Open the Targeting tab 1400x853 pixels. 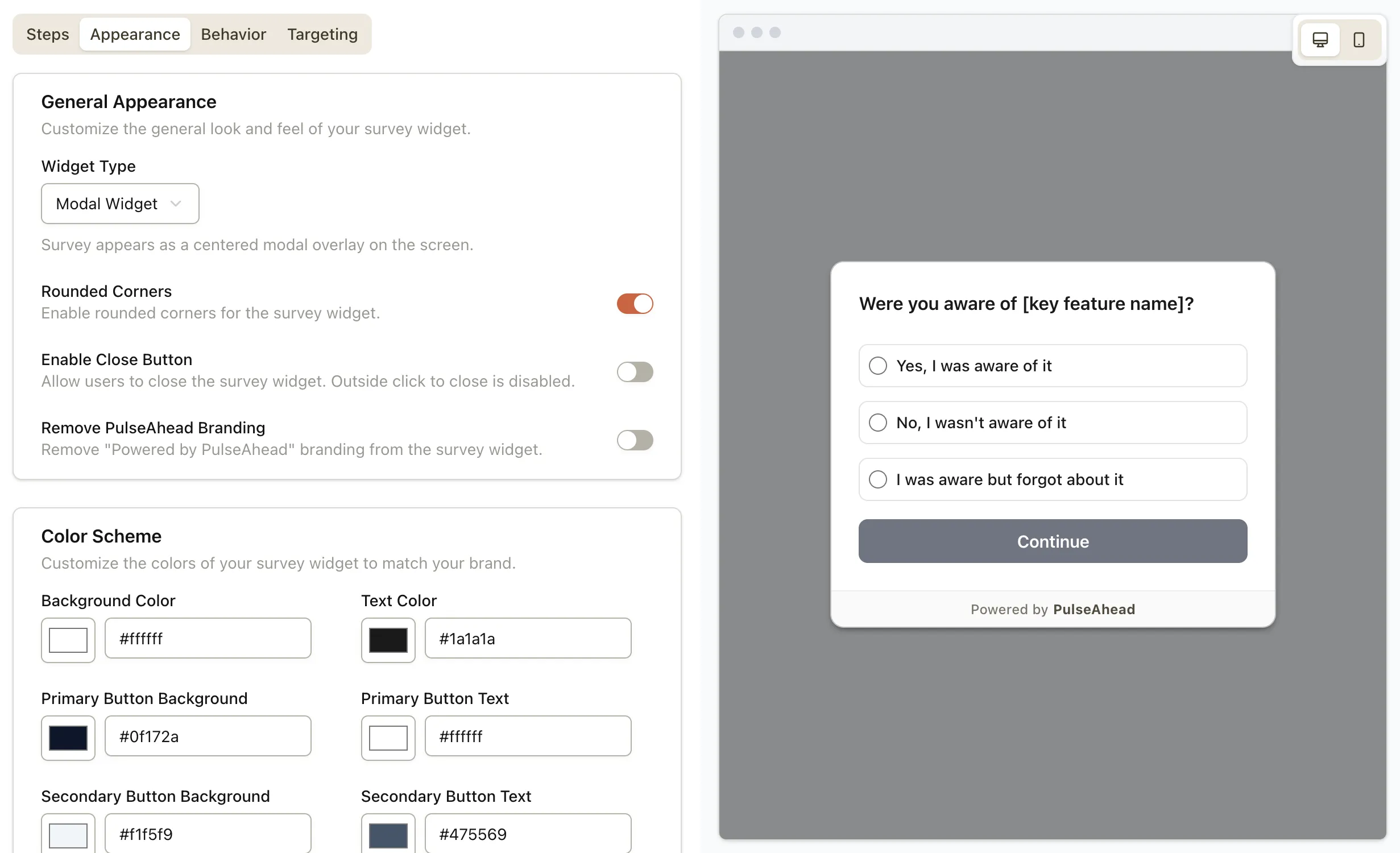point(322,34)
